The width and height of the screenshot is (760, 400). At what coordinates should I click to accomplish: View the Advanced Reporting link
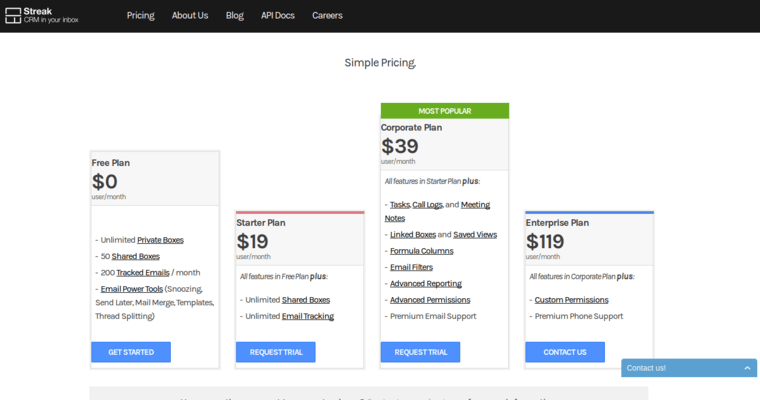(x=426, y=284)
